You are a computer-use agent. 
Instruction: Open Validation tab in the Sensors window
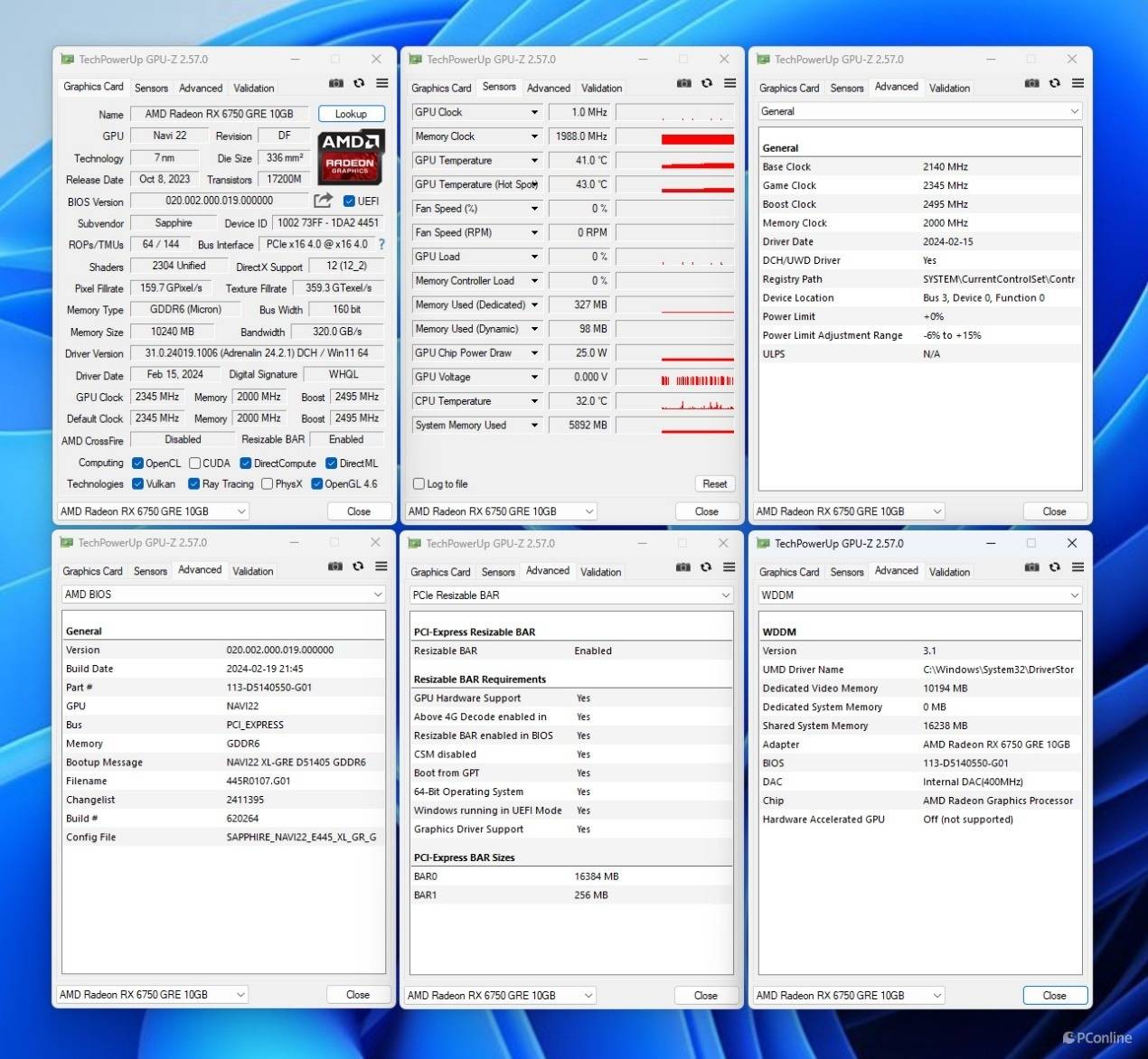[601, 88]
